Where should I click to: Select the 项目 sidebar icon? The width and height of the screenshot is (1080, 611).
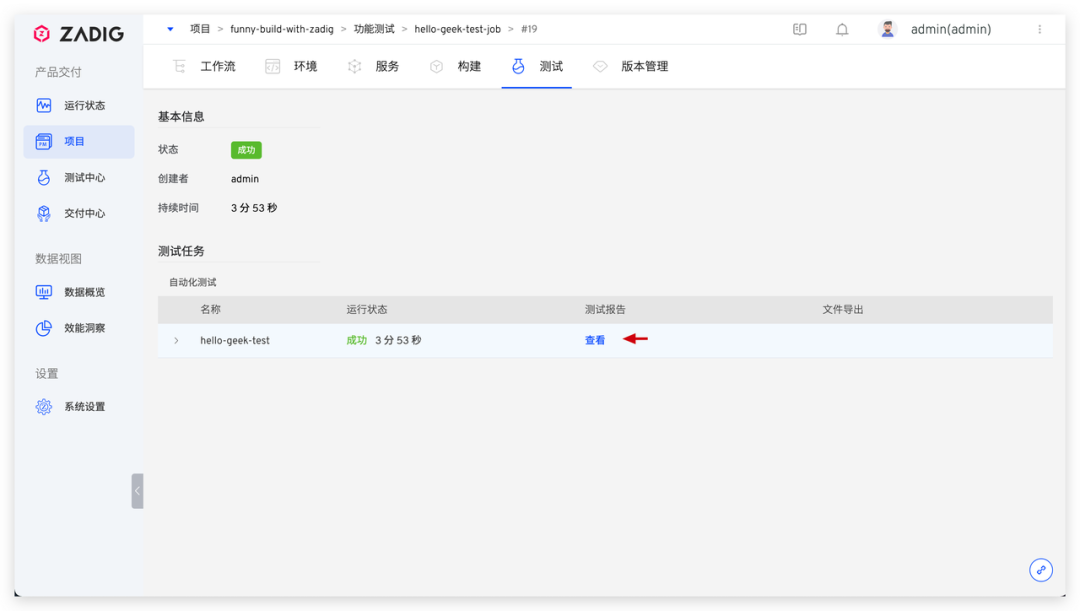[43, 141]
